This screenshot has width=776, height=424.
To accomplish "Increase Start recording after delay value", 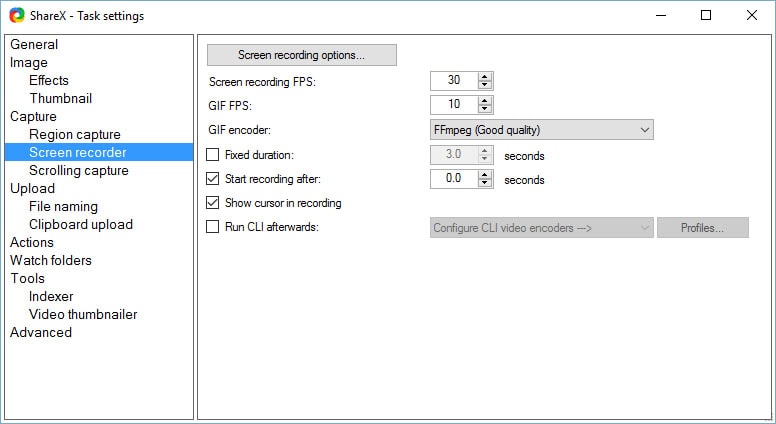I will pyautogui.click(x=485, y=175).
